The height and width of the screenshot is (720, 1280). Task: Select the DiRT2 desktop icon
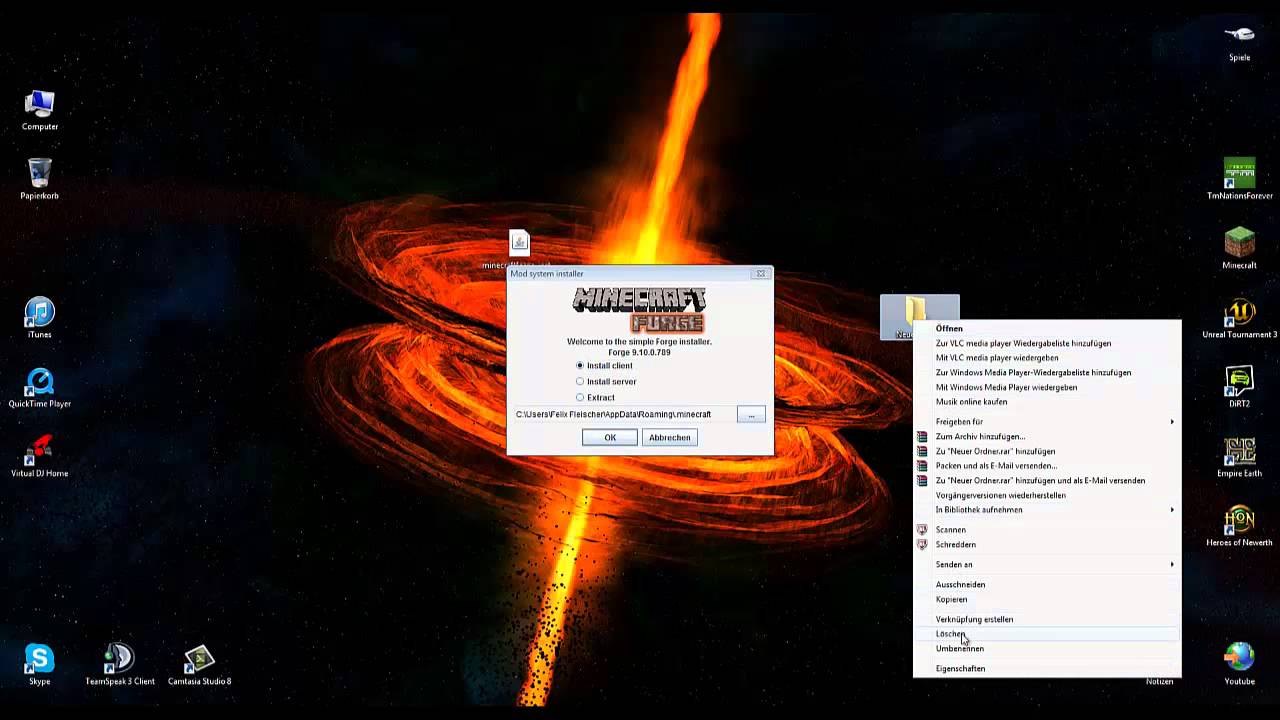tap(1240, 388)
